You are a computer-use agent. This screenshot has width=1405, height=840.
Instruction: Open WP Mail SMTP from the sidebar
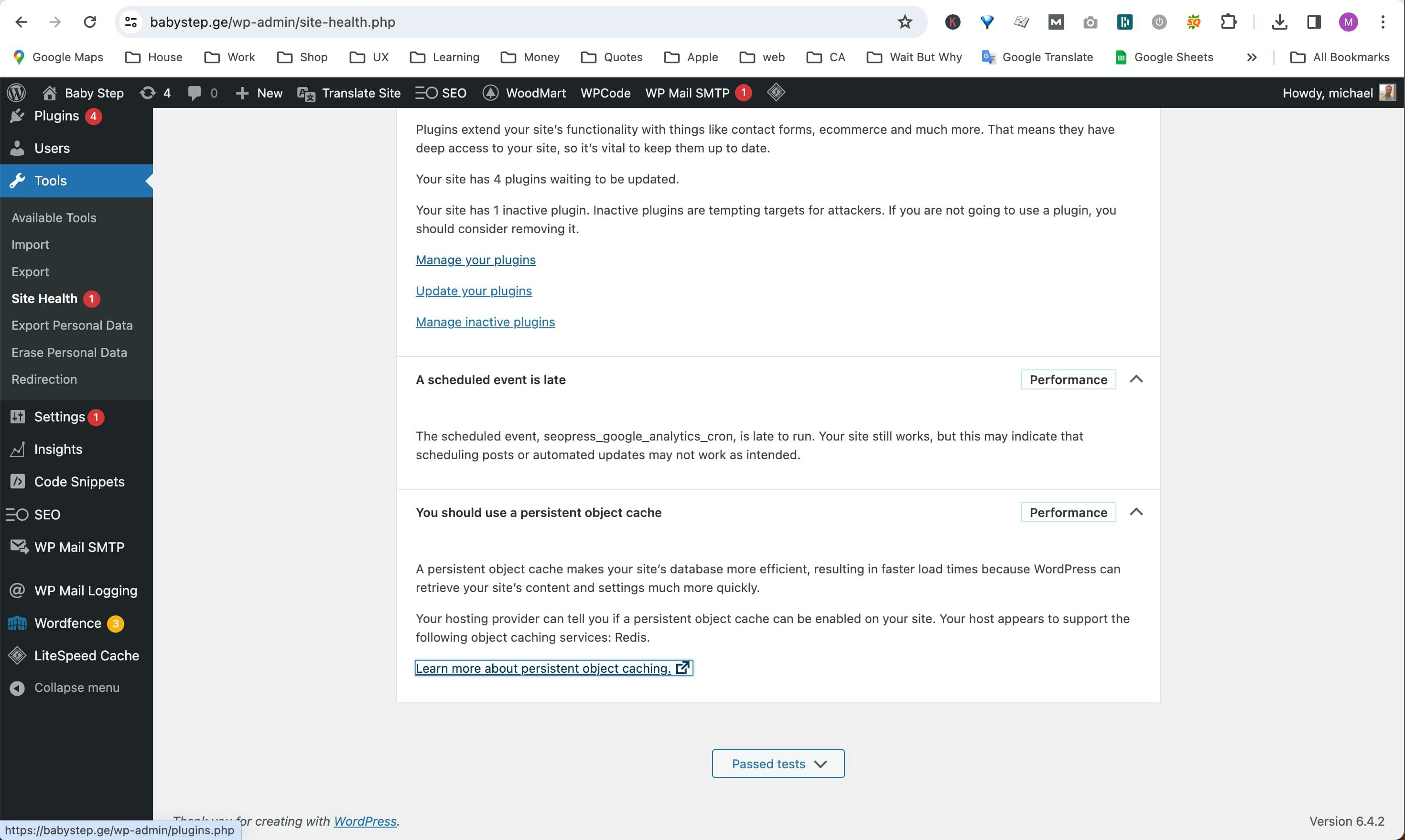click(18, 546)
